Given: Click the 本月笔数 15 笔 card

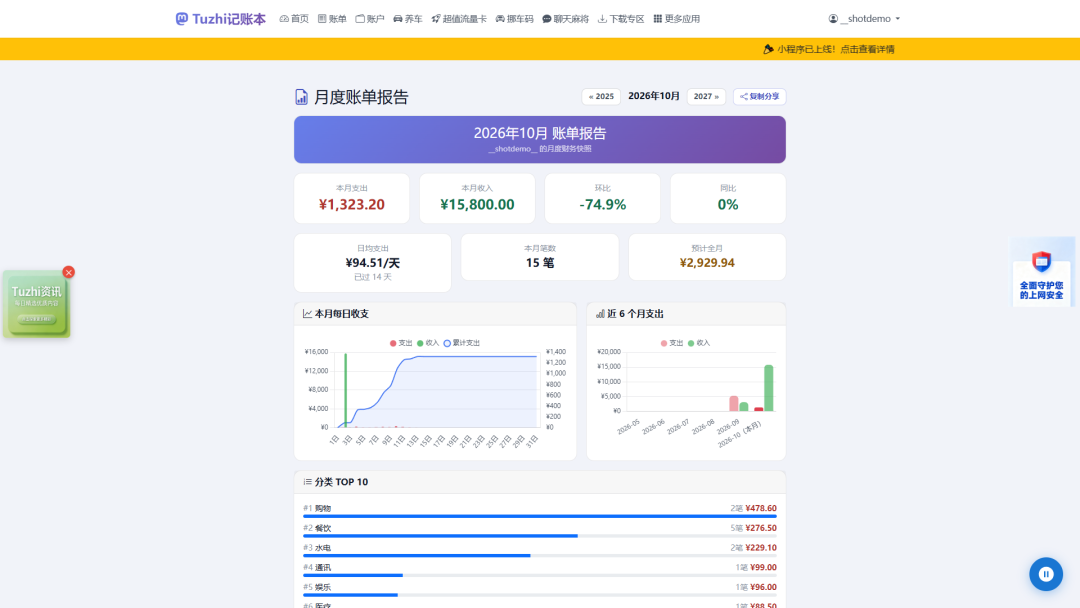Looking at the screenshot, I should [x=540, y=257].
